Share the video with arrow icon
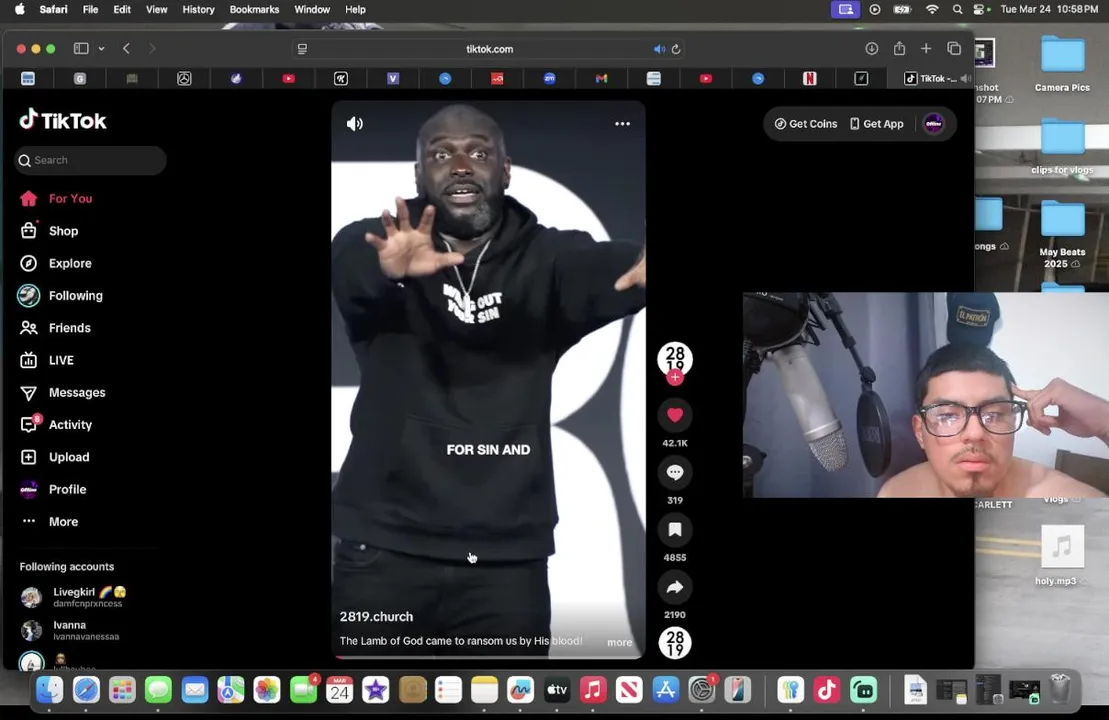This screenshot has height=720, width=1109. 675,587
